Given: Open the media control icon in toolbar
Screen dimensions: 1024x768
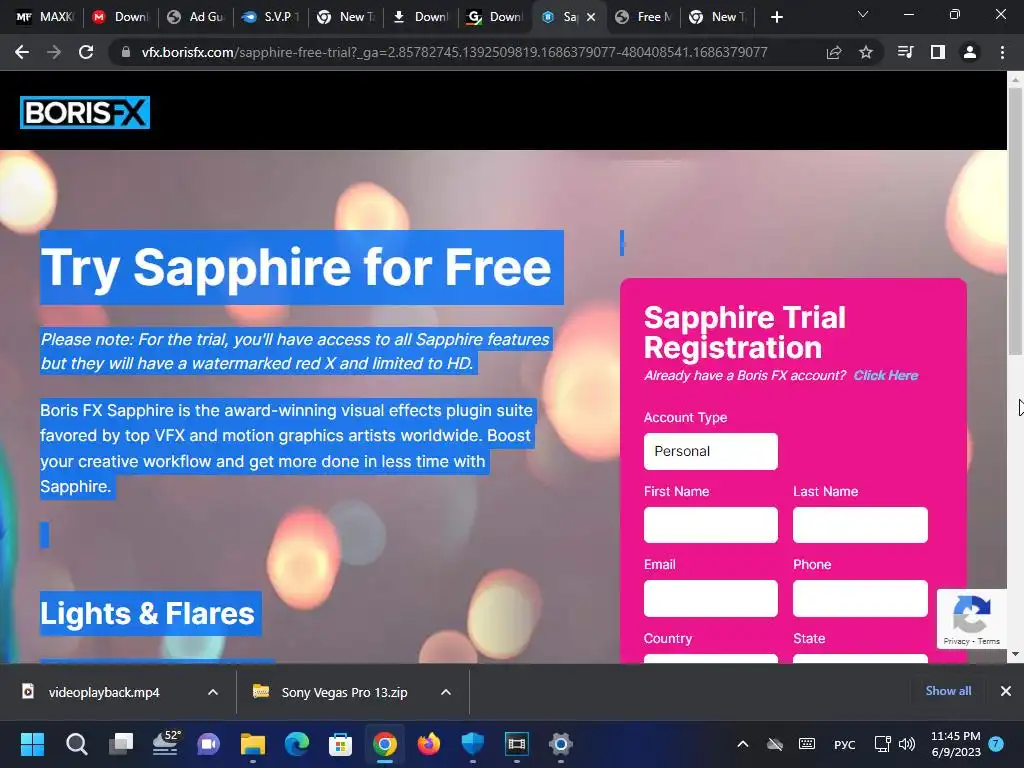Looking at the screenshot, I should point(905,52).
